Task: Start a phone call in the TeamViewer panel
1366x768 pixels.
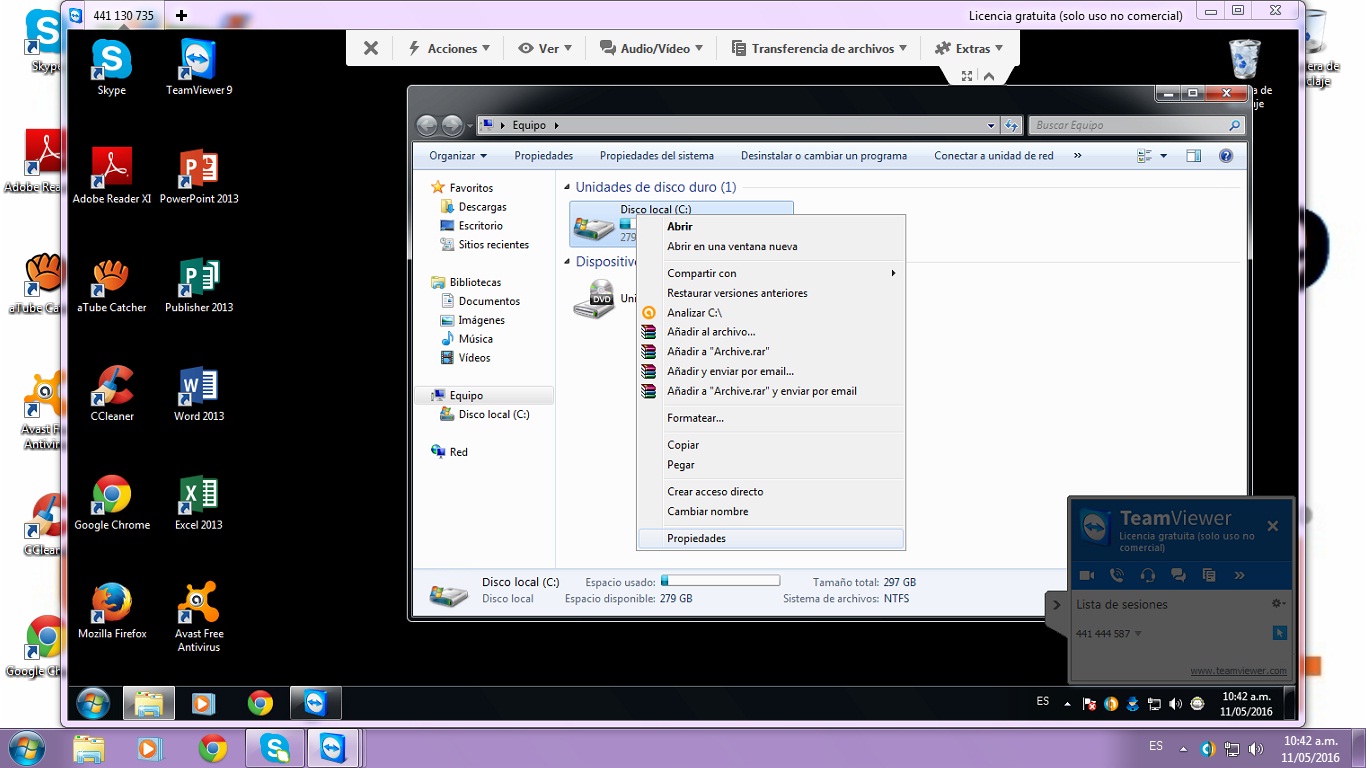Action: coord(1117,575)
